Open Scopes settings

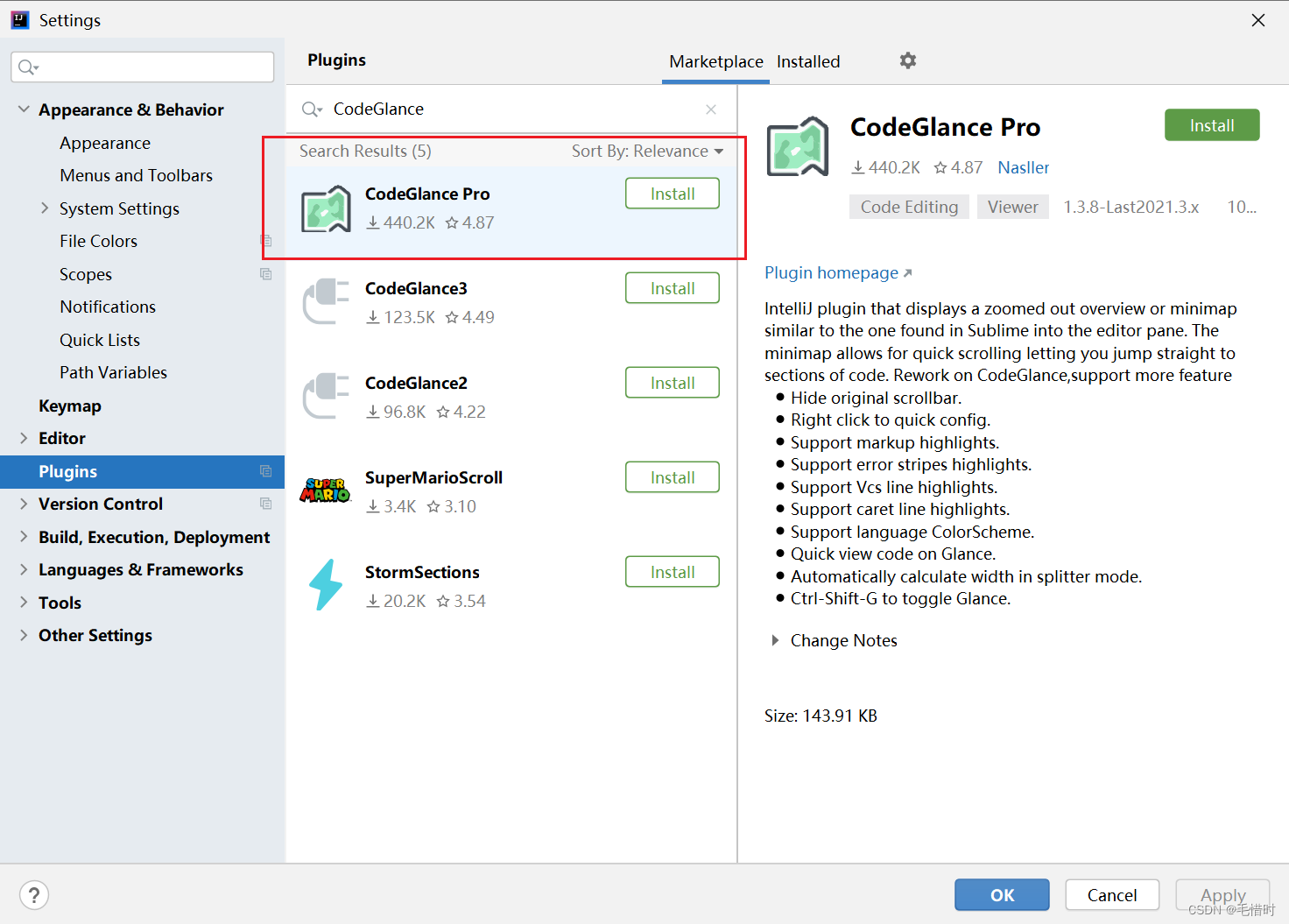[86, 274]
